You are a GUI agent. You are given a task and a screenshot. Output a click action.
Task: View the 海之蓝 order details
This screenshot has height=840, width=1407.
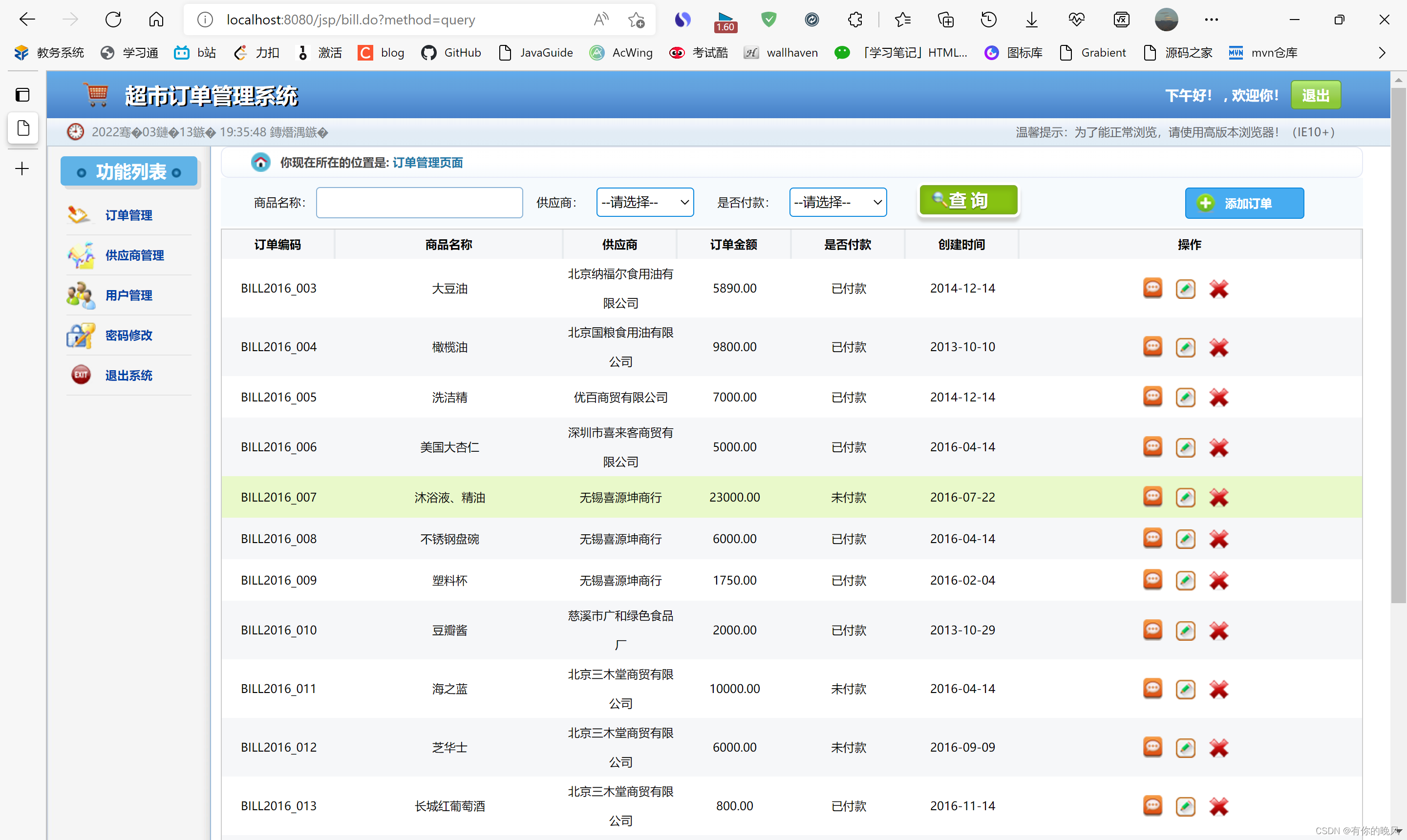1152,688
